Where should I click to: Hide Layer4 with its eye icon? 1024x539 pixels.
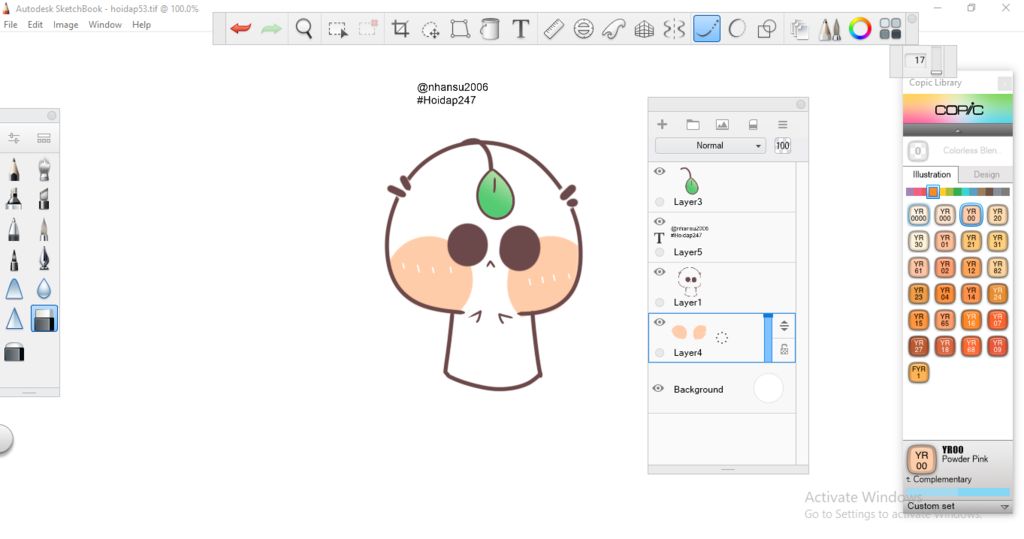(660, 322)
